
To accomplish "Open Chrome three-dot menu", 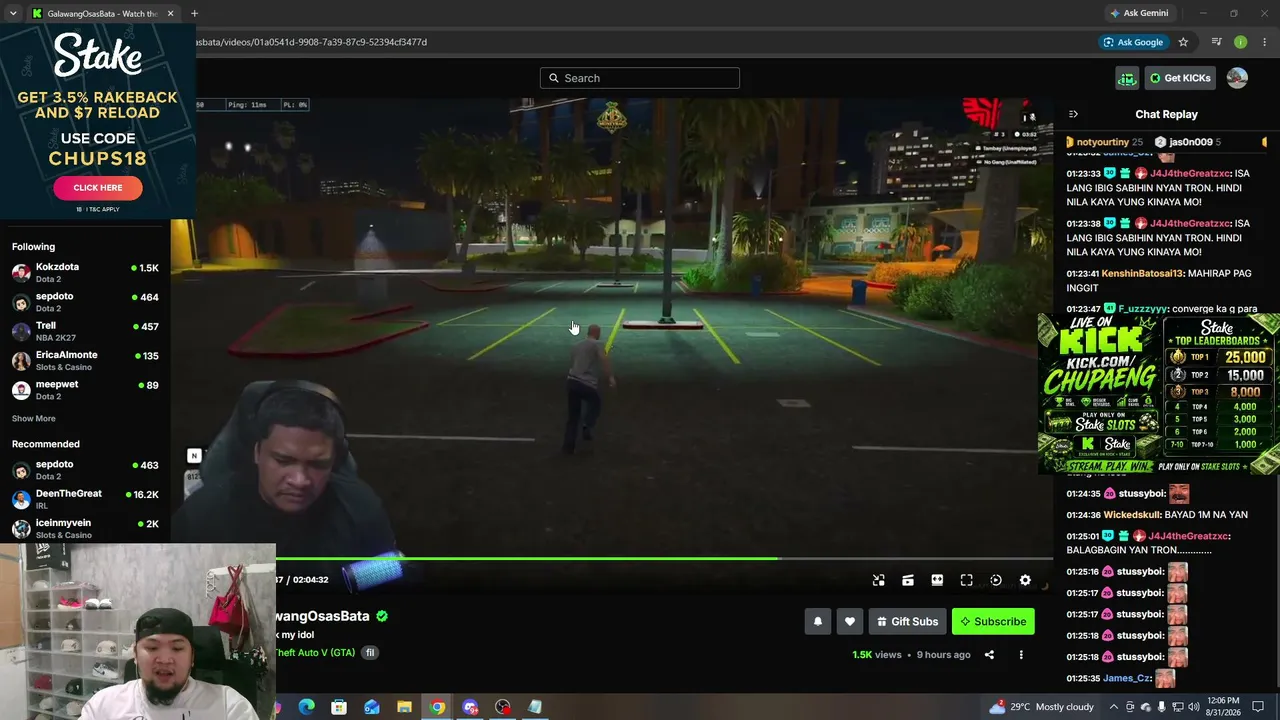I will [x=1265, y=42].
